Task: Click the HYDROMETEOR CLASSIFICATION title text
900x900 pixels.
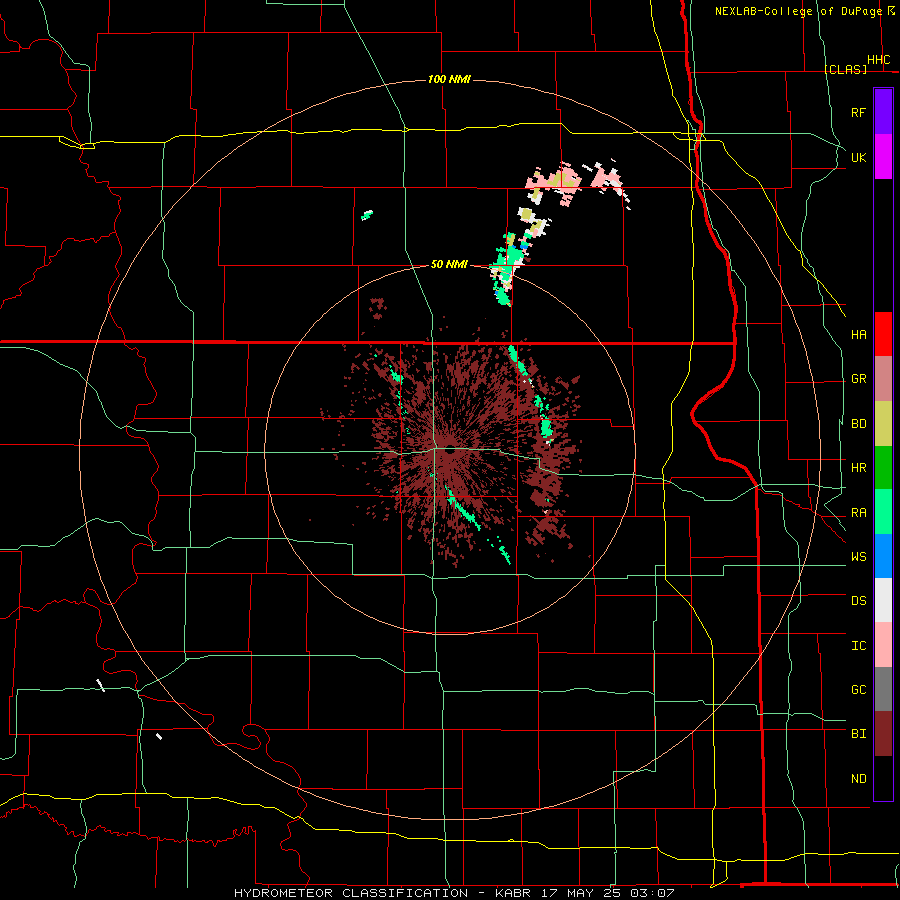Action: click(351, 893)
